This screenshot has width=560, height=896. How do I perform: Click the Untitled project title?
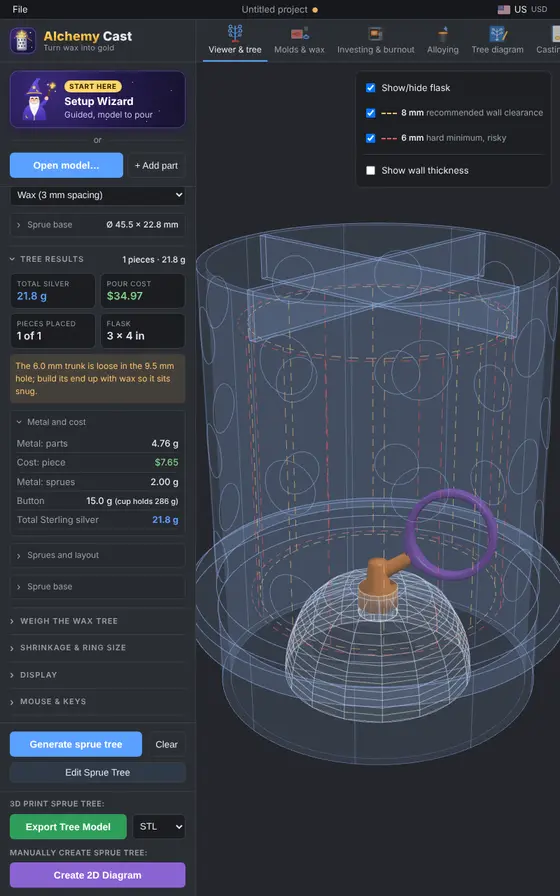click(274, 10)
